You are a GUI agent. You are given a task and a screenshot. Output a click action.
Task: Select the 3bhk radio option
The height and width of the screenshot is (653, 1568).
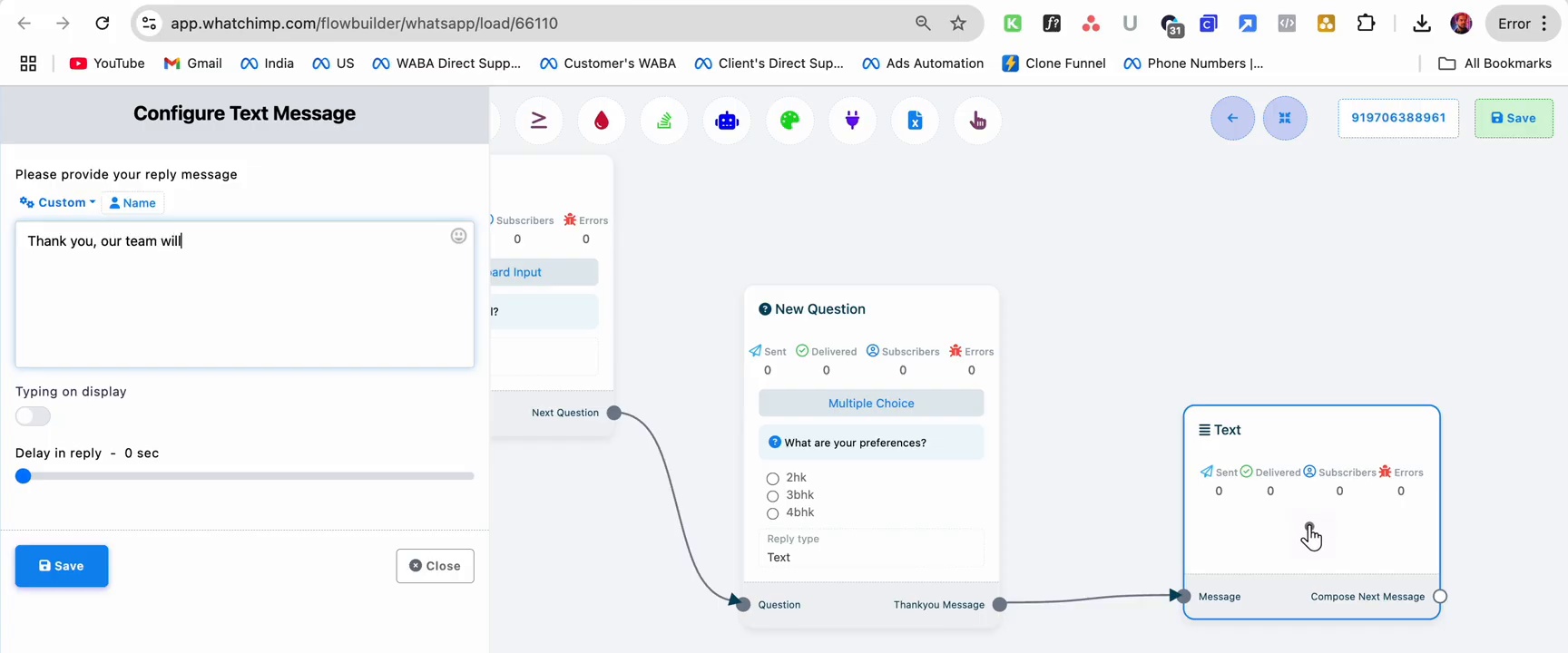pyautogui.click(x=773, y=496)
